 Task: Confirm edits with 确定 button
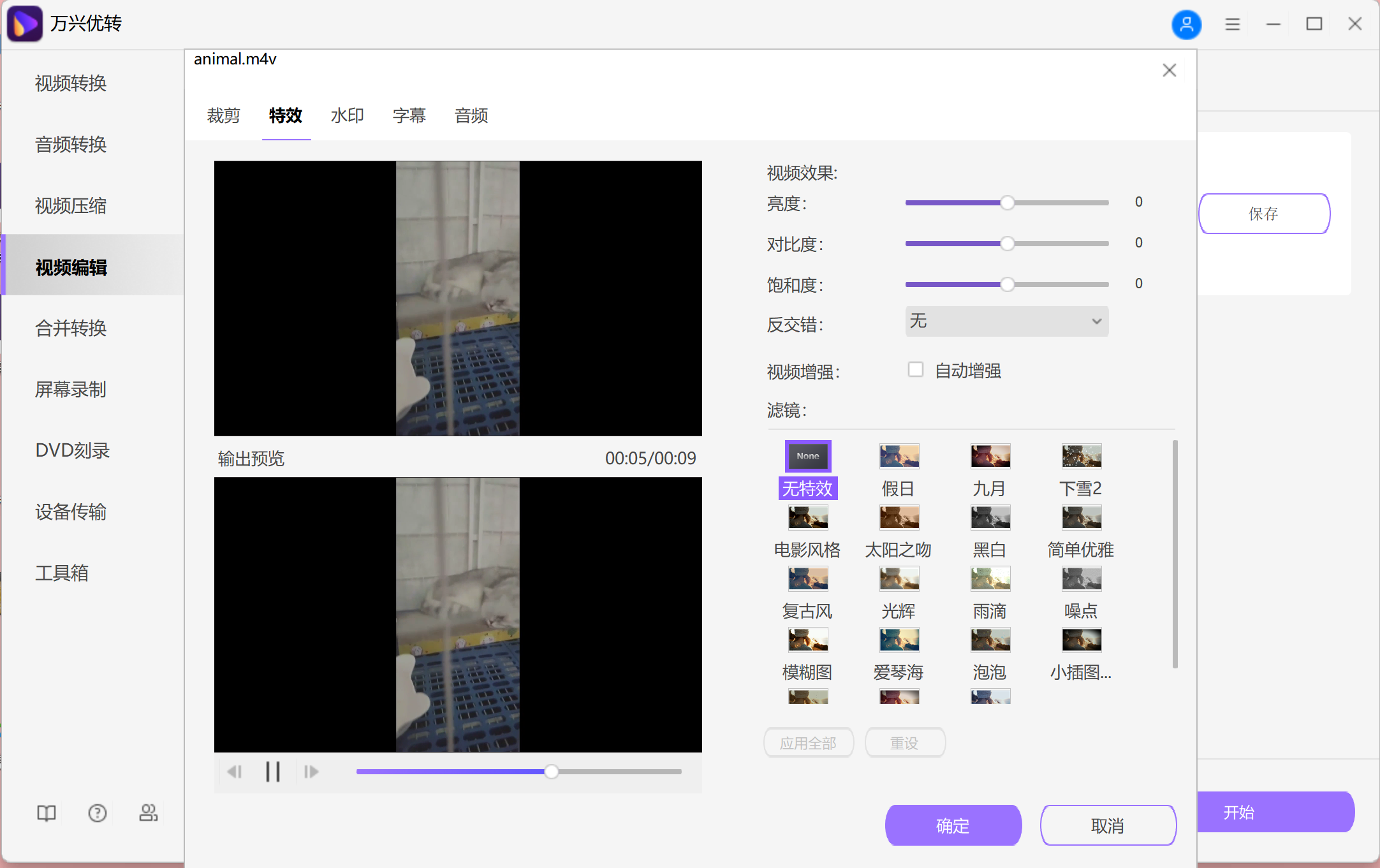(x=953, y=825)
